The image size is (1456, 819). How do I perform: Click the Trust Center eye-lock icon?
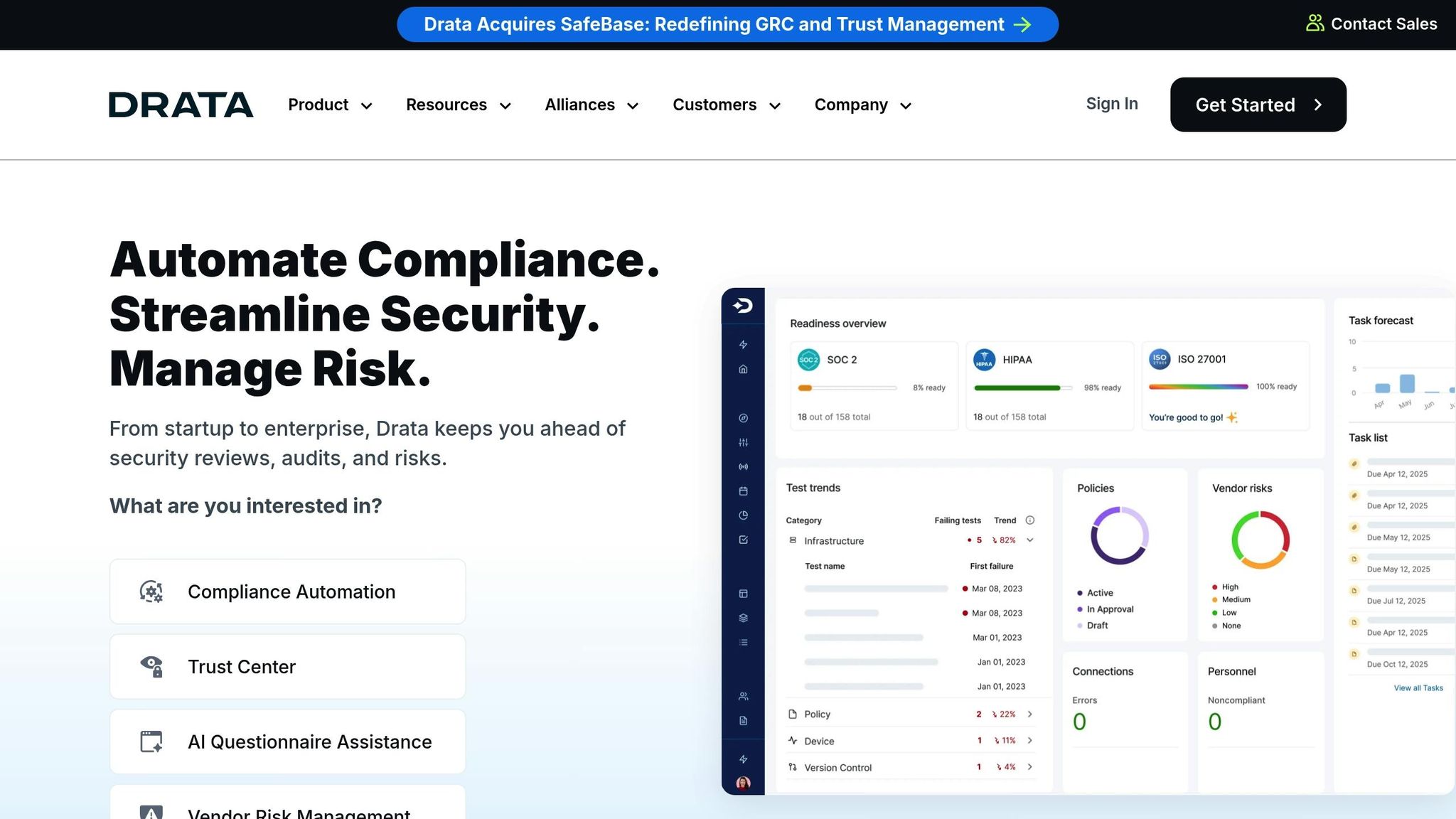pos(151,667)
